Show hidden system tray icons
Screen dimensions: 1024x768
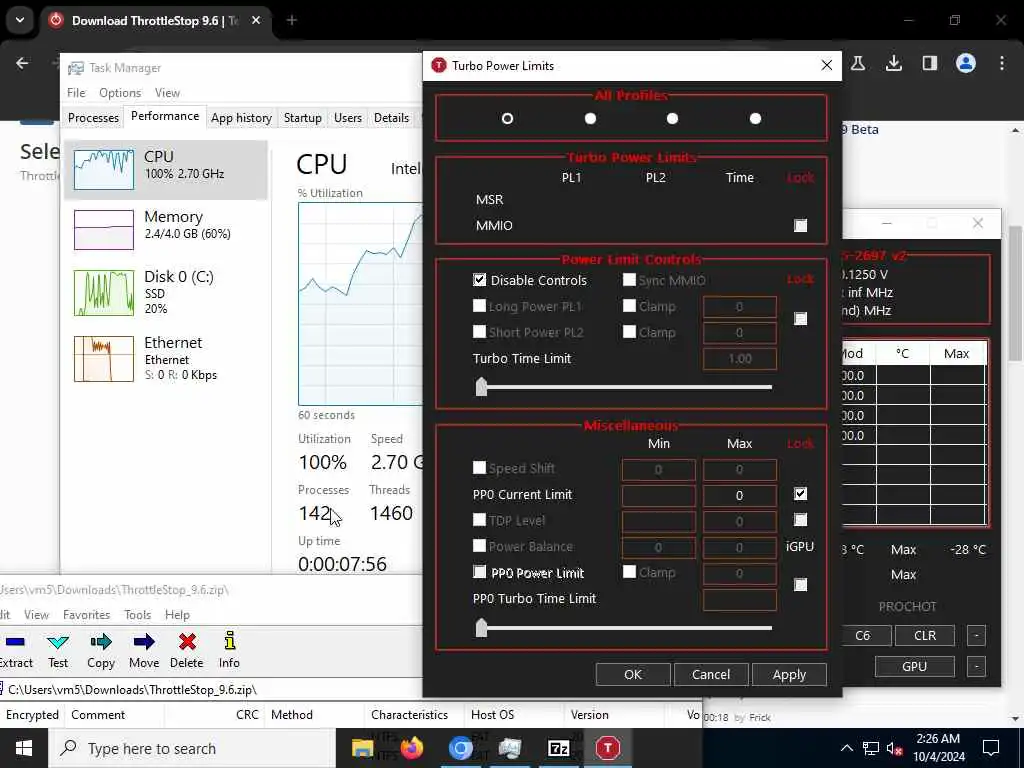click(846, 748)
